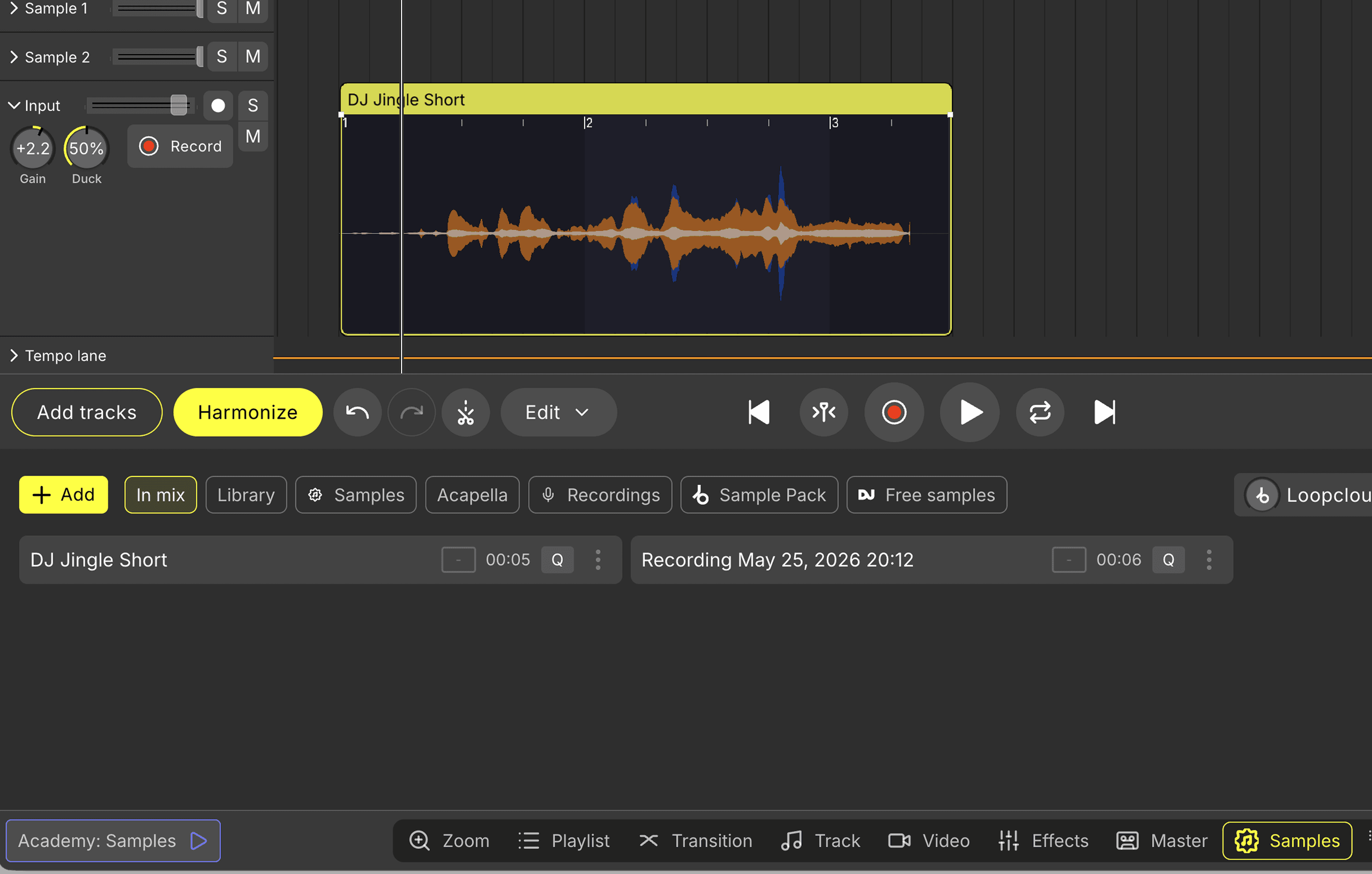Select the DJ Jingle Short clip header
This screenshot has width=1372, height=874.
tap(646, 100)
